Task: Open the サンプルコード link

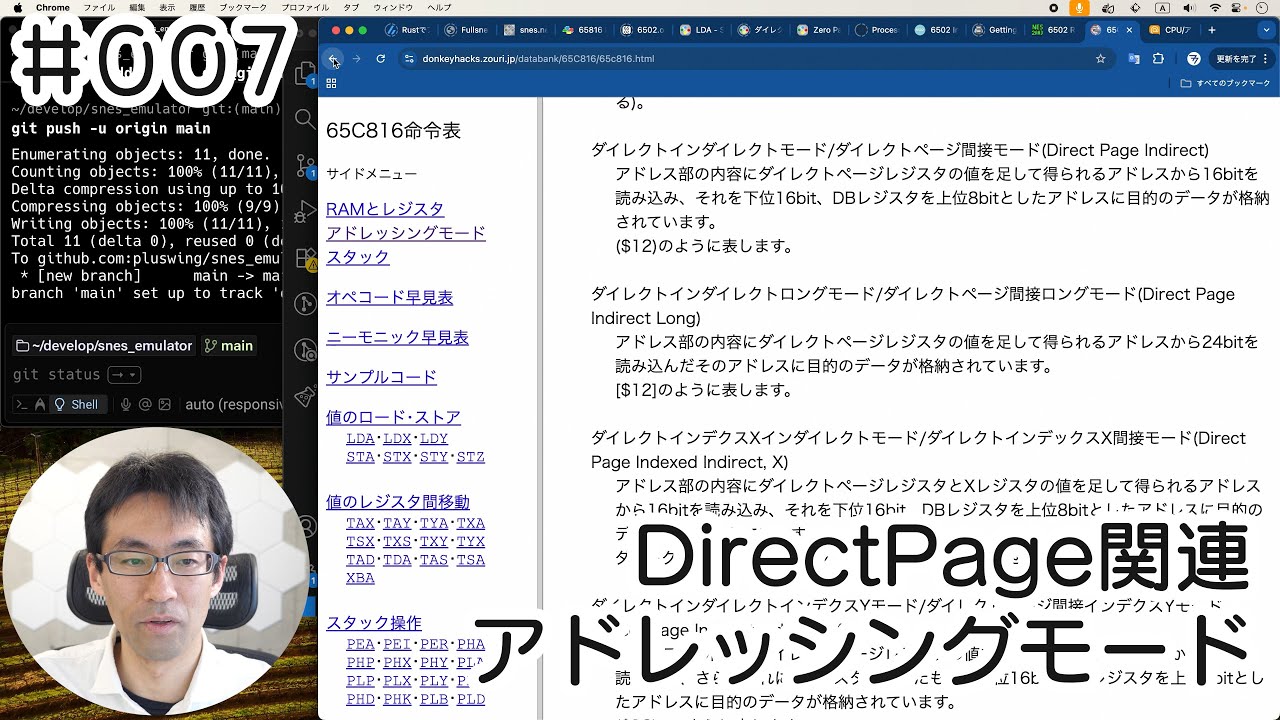Action: (x=381, y=377)
